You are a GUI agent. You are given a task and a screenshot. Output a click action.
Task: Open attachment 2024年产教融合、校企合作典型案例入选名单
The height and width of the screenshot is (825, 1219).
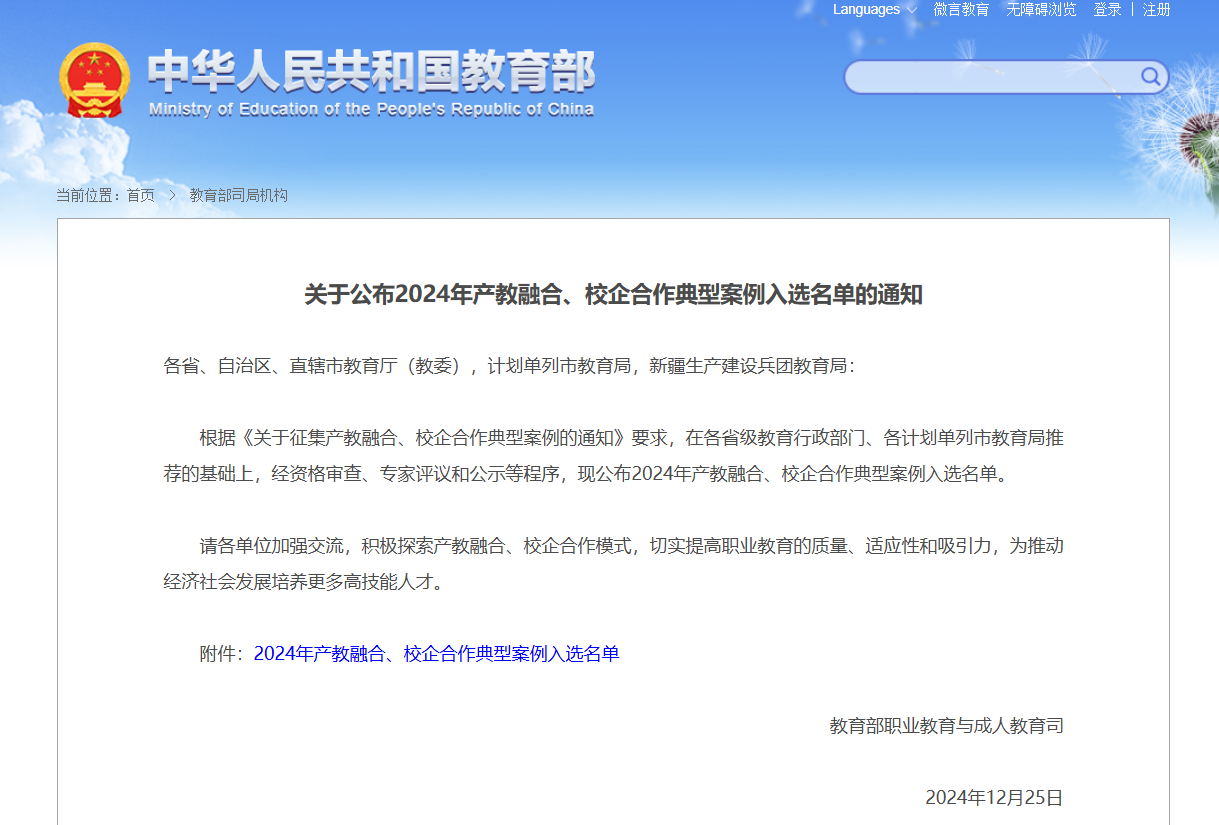pos(436,654)
